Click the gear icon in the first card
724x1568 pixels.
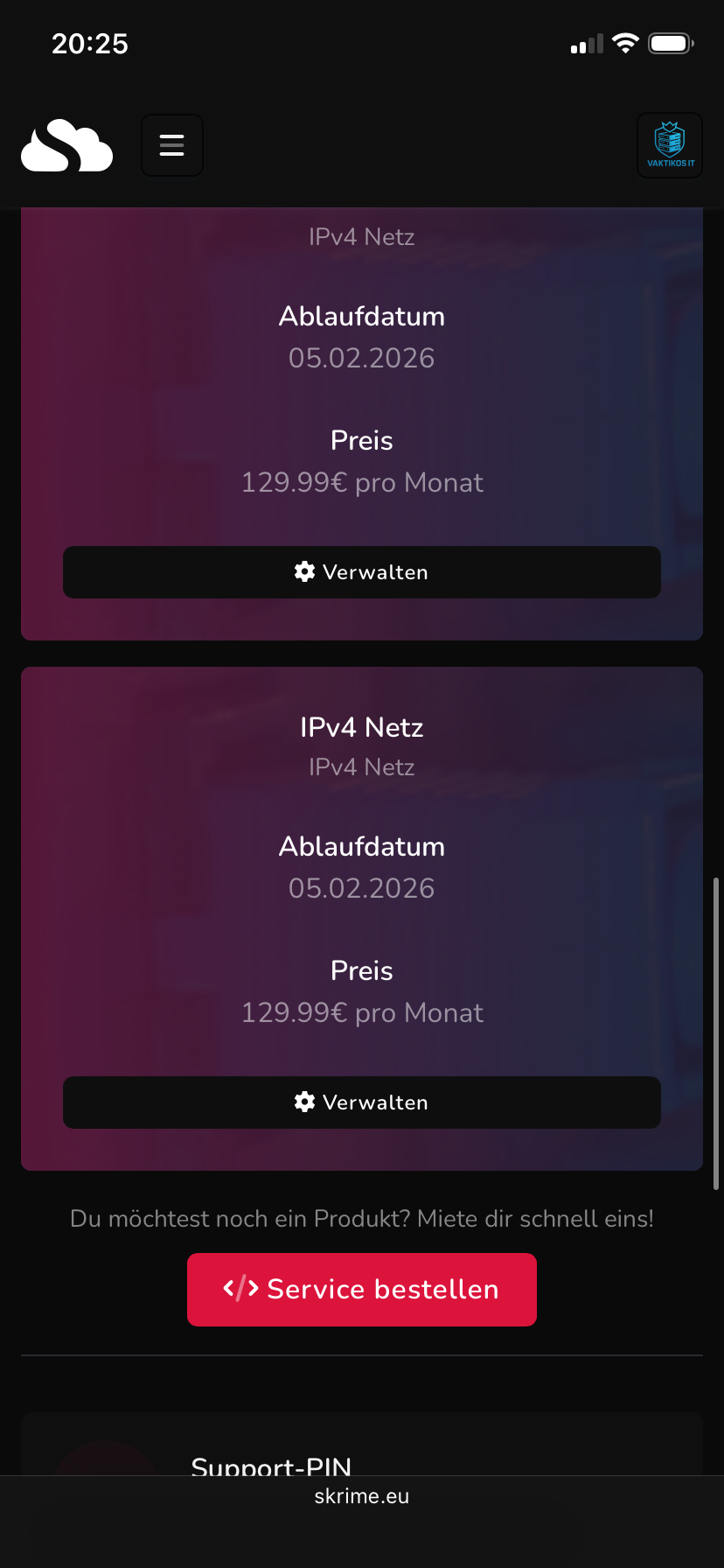tap(304, 572)
